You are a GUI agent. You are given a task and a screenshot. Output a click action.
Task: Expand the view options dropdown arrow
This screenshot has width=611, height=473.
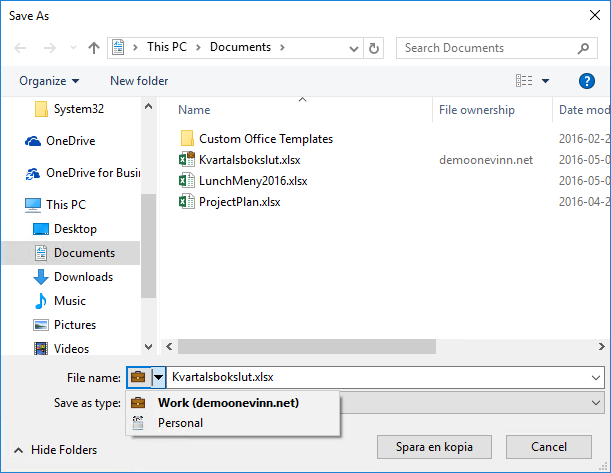(x=546, y=81)
